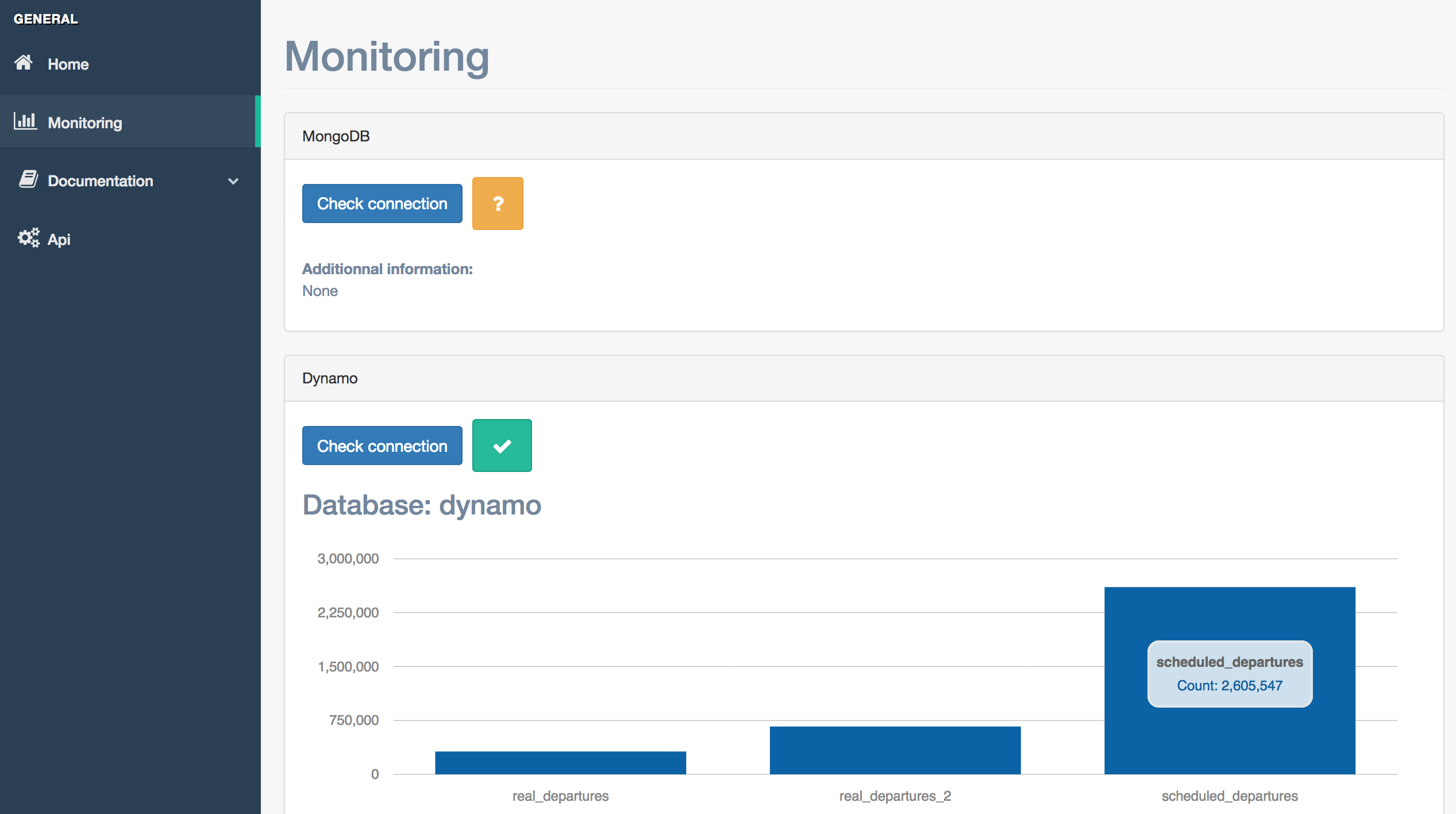Click the 'None' information value
This screenshot has height=814, width=1456.
[x=320, y=291]
